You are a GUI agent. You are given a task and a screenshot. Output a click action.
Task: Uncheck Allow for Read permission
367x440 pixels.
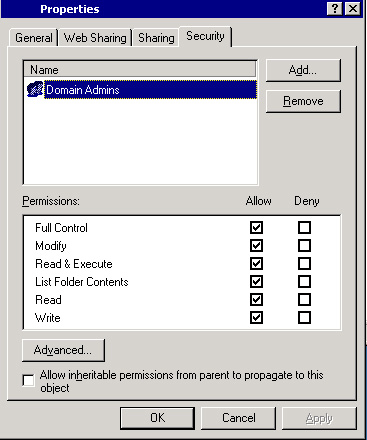pyautogui.click(x=256, y=300)
